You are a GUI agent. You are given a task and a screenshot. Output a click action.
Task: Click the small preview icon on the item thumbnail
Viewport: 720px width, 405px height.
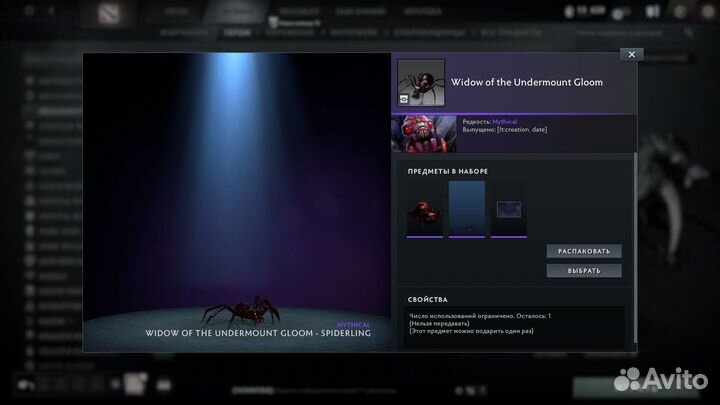(x=404, y=99)
